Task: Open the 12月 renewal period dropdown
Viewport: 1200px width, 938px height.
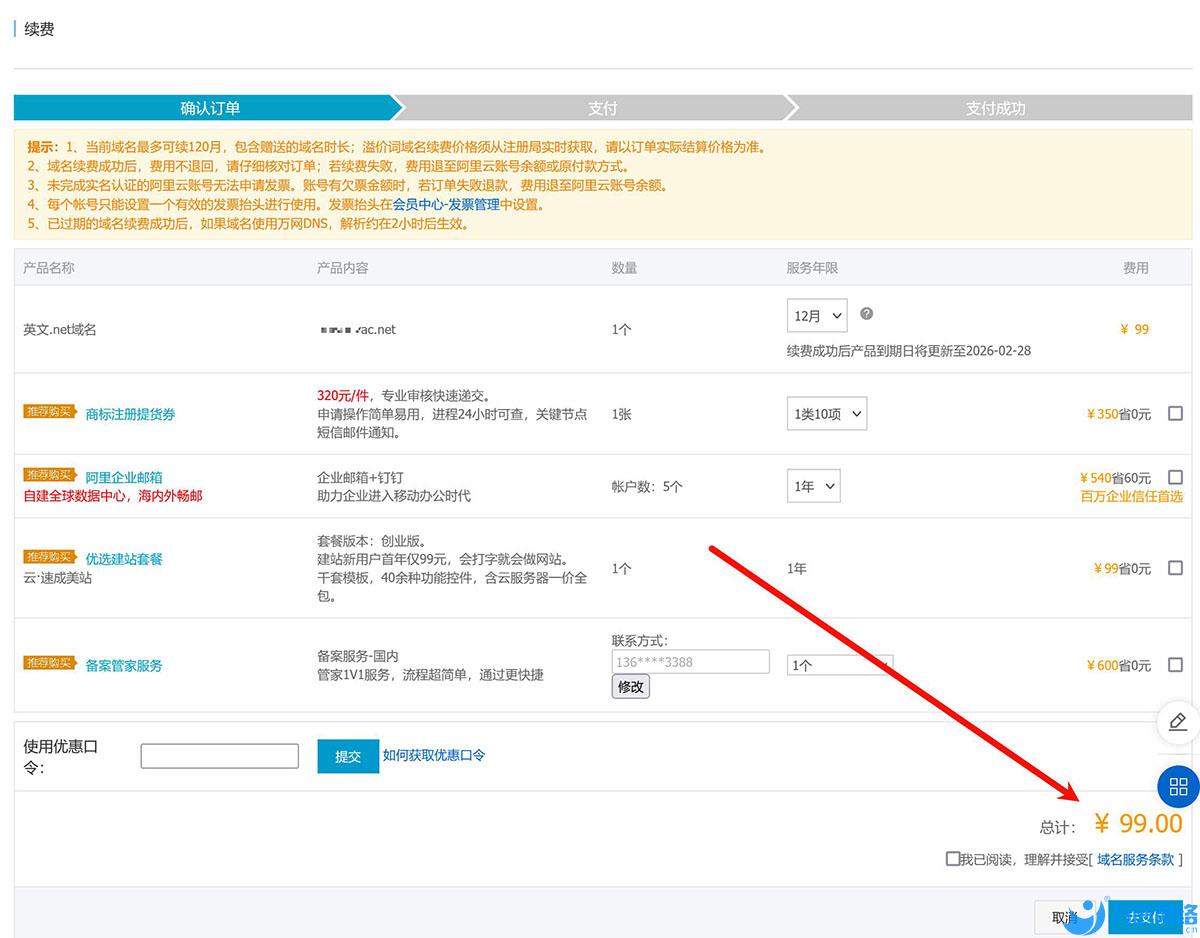Action: pos(817,316)
